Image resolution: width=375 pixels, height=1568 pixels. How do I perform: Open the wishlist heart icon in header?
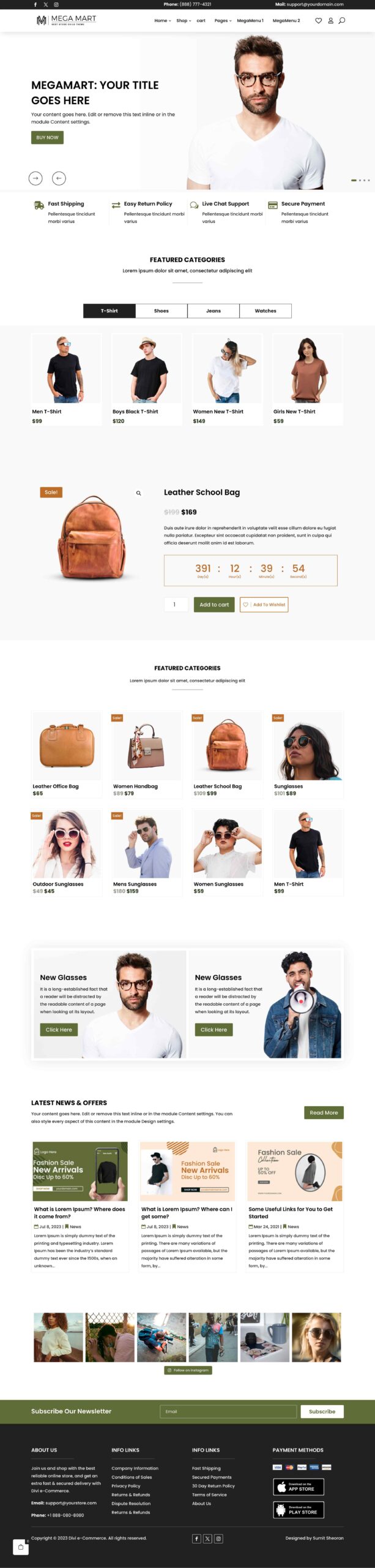(x=318, y=20)
